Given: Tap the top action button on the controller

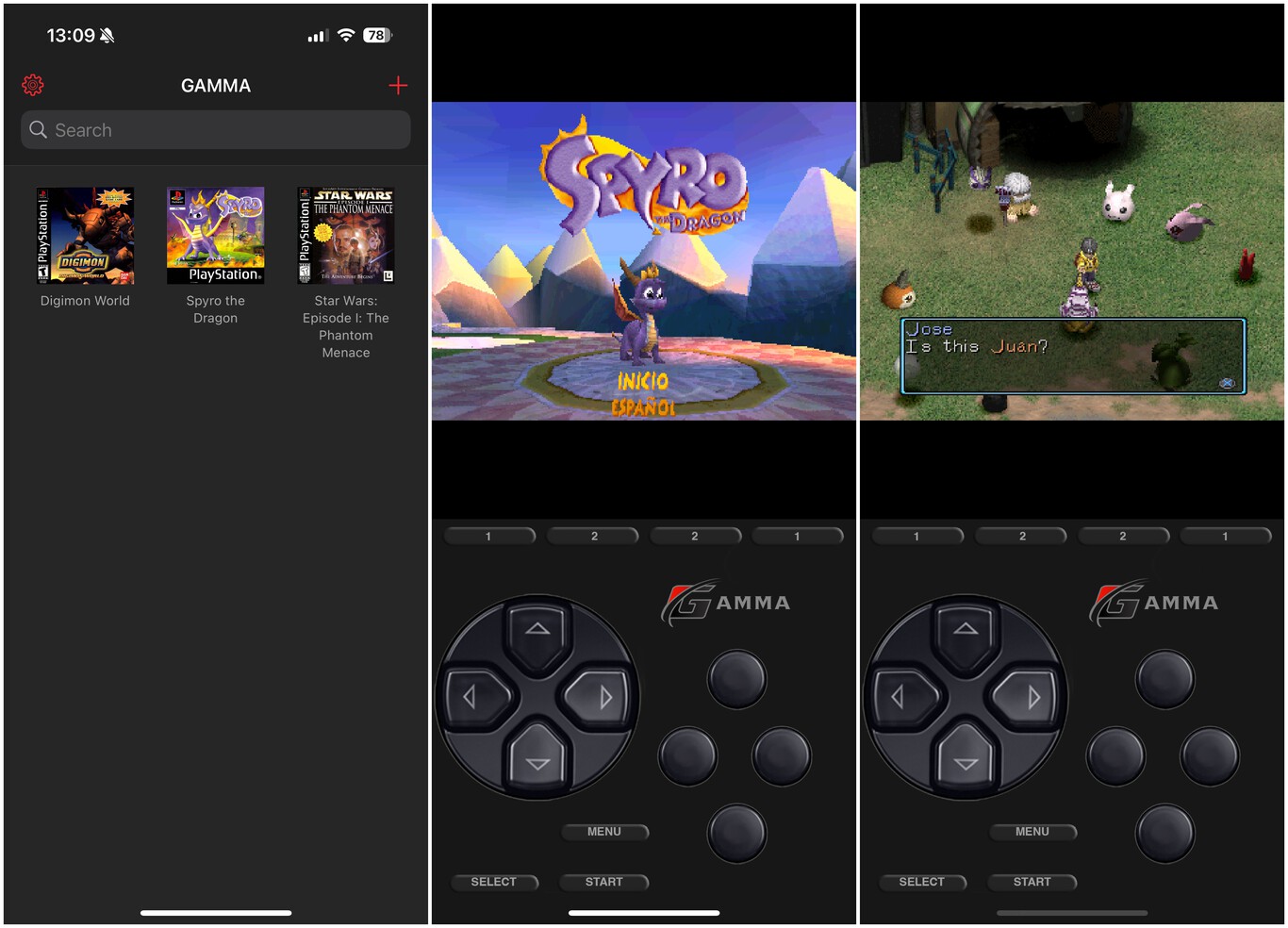Looking at the screenshot, I should pyautogui.click(x=737, y=679).
